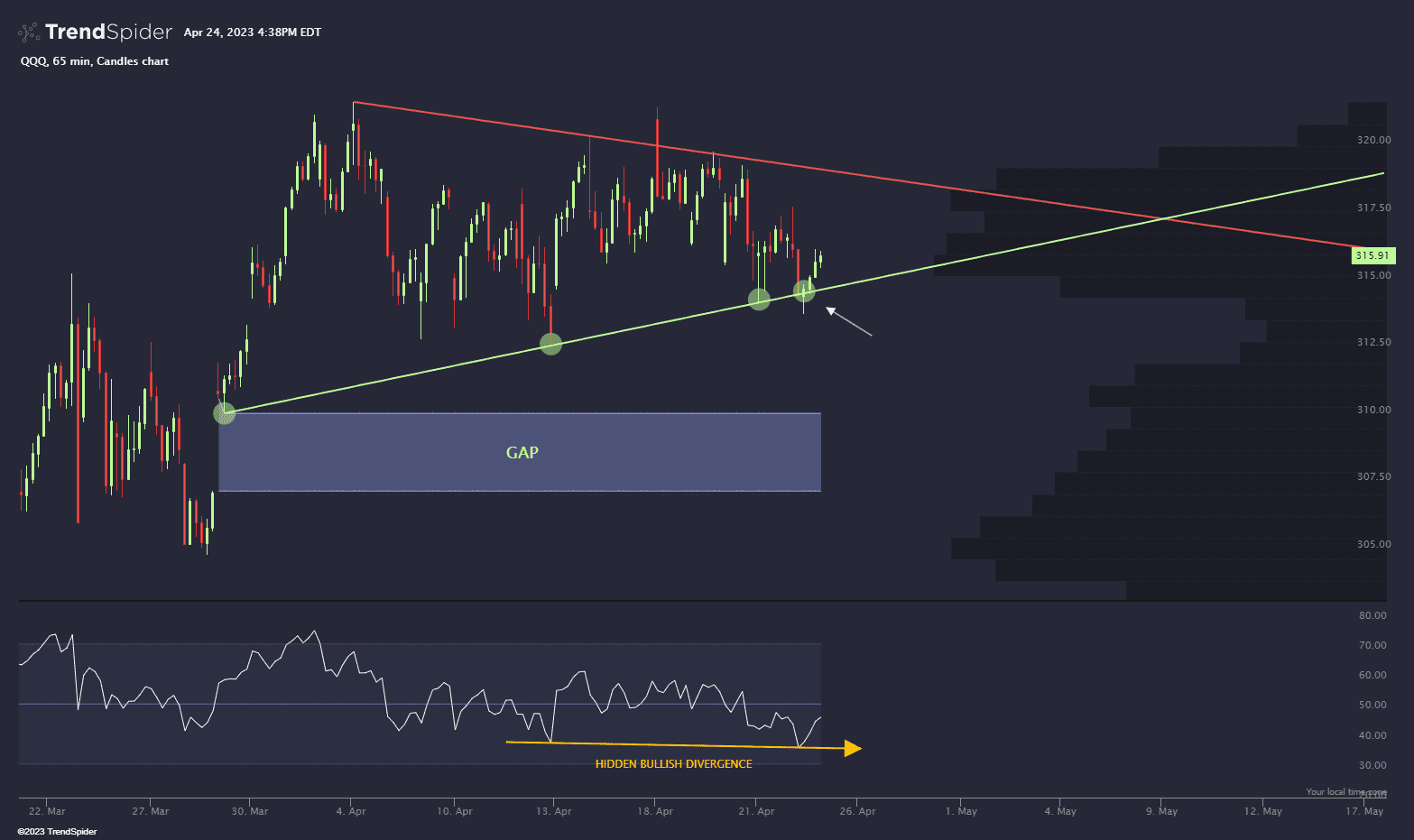Click the HIDDEN BULLISH DIVERGENCE label
Screen dimensions: 1414x840
(x=673, y=762)
